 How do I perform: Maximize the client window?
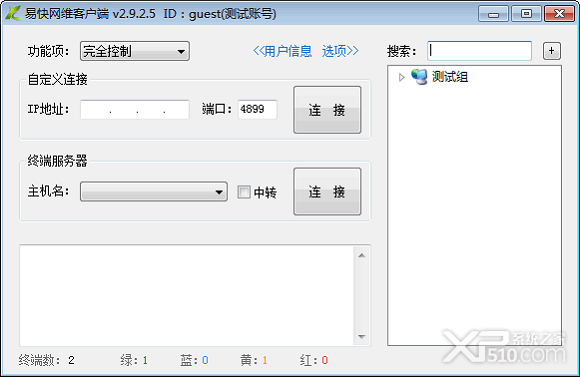coord(526,14)
